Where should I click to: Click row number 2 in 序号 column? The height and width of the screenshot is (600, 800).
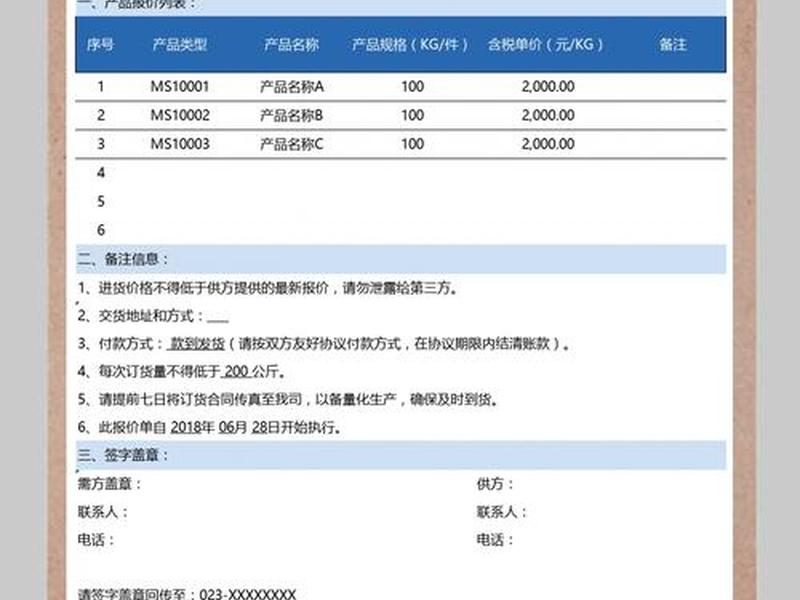point(101,115)
